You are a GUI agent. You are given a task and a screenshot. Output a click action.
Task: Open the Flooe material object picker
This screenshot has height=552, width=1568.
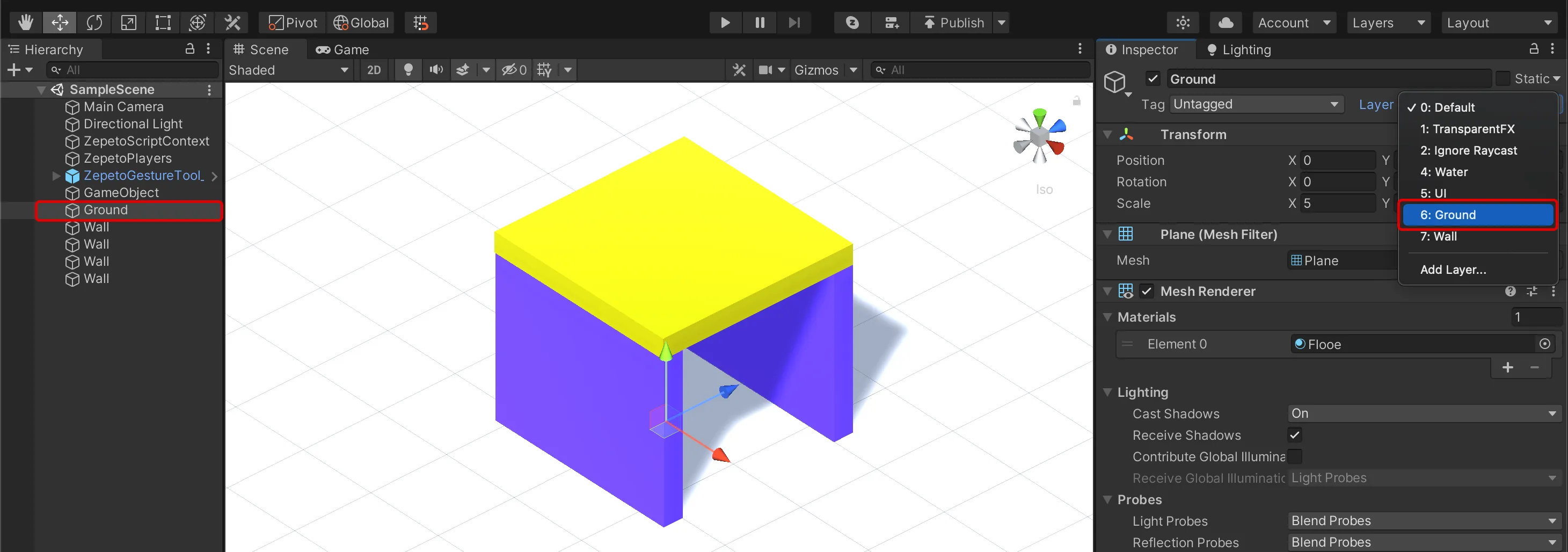click(1544, 344)
